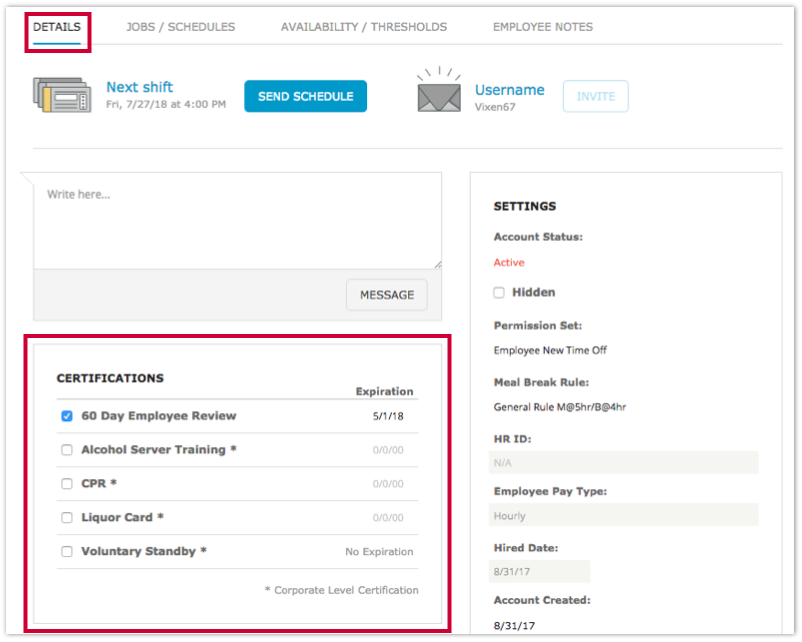Click the Employee Pay Type field
The width and height of the screenshot is (802, 642).
tap(624, 516)
